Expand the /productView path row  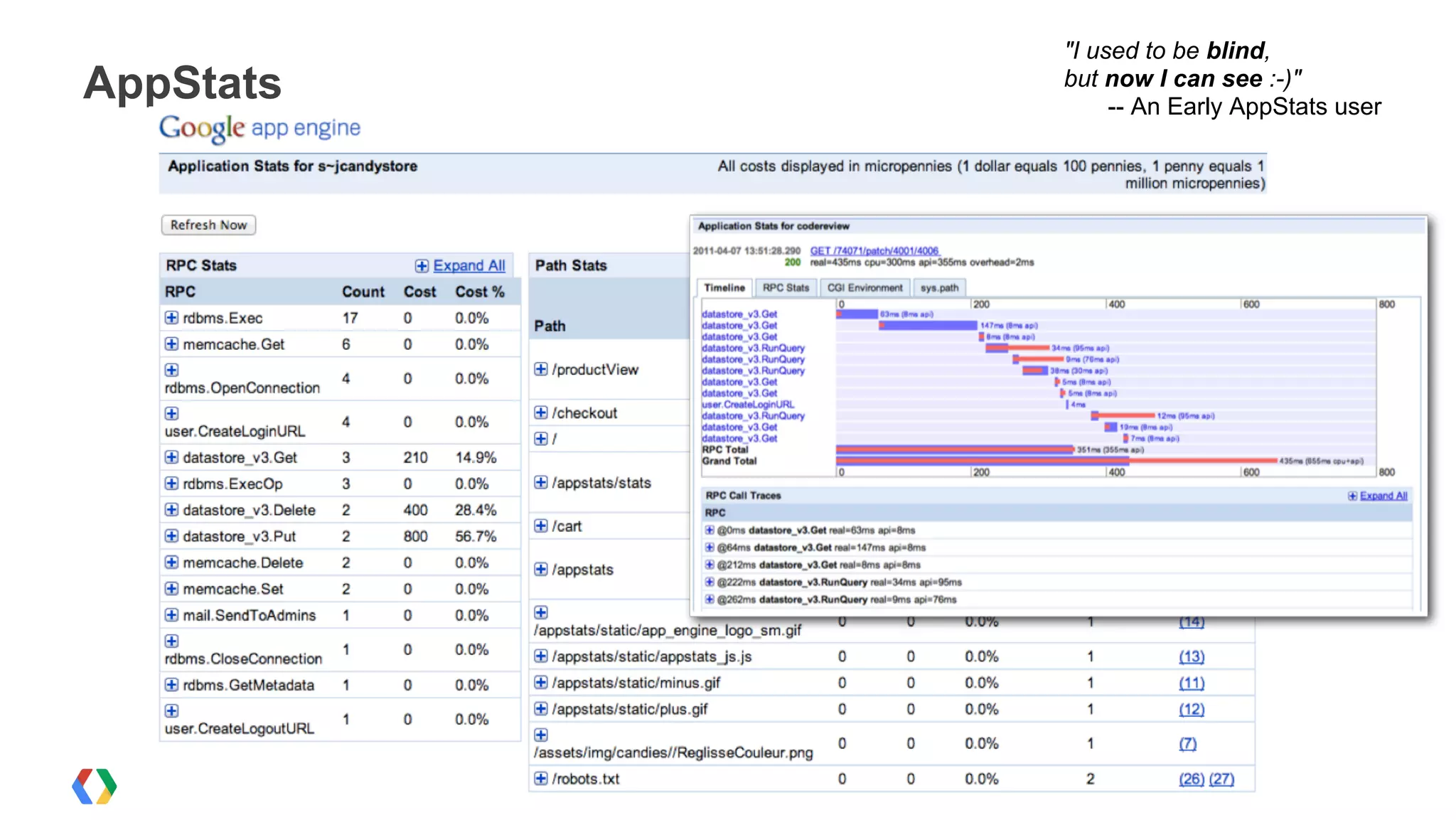[541, 369]
